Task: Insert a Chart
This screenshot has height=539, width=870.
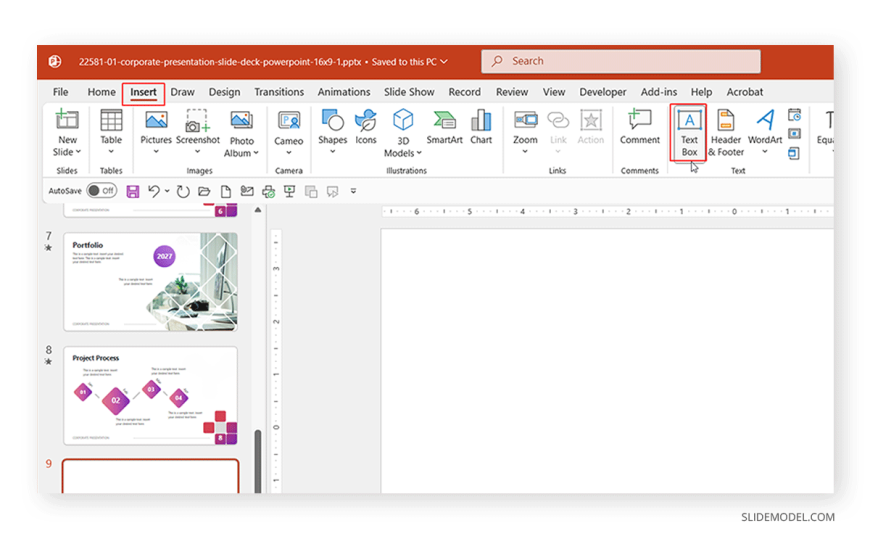Action: pyautogui.click(x=481, y=128)
